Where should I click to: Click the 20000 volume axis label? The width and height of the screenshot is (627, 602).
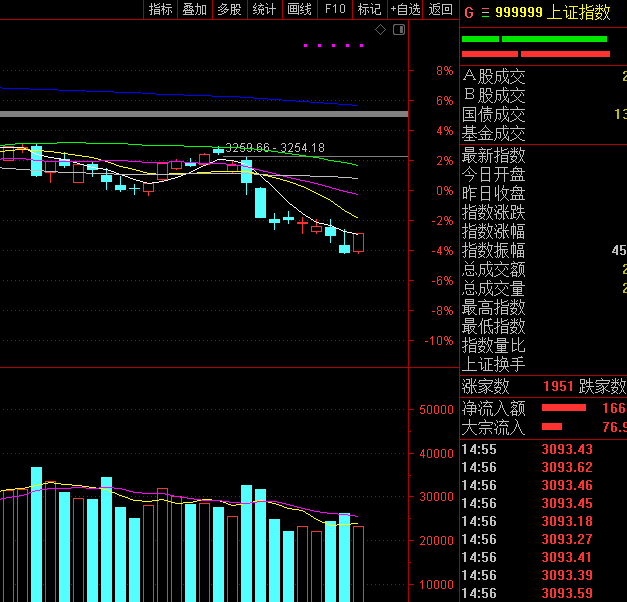pos(436,541)
